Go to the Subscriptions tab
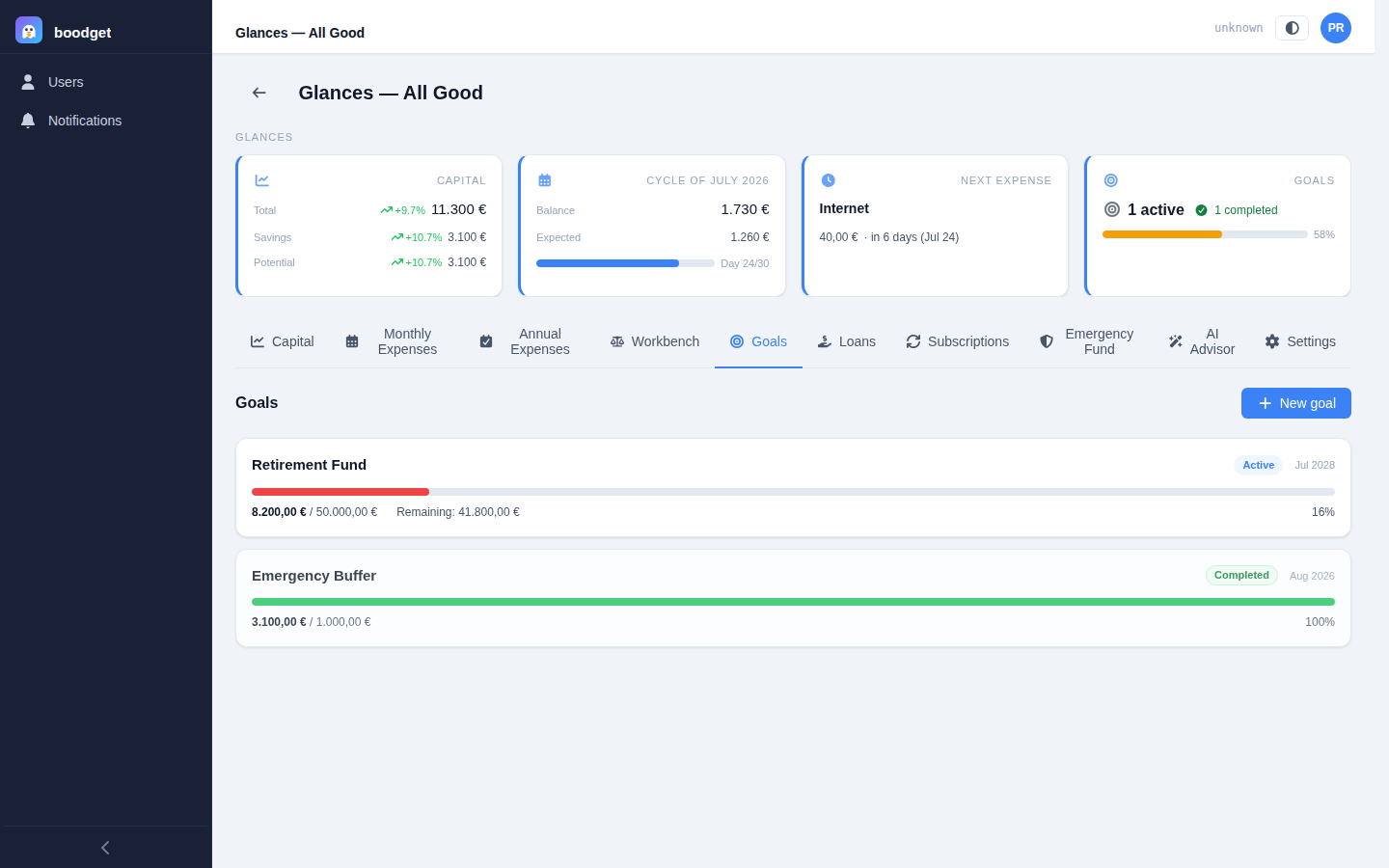This screenshot has width=1389, height=868. [x=957, y=341]
